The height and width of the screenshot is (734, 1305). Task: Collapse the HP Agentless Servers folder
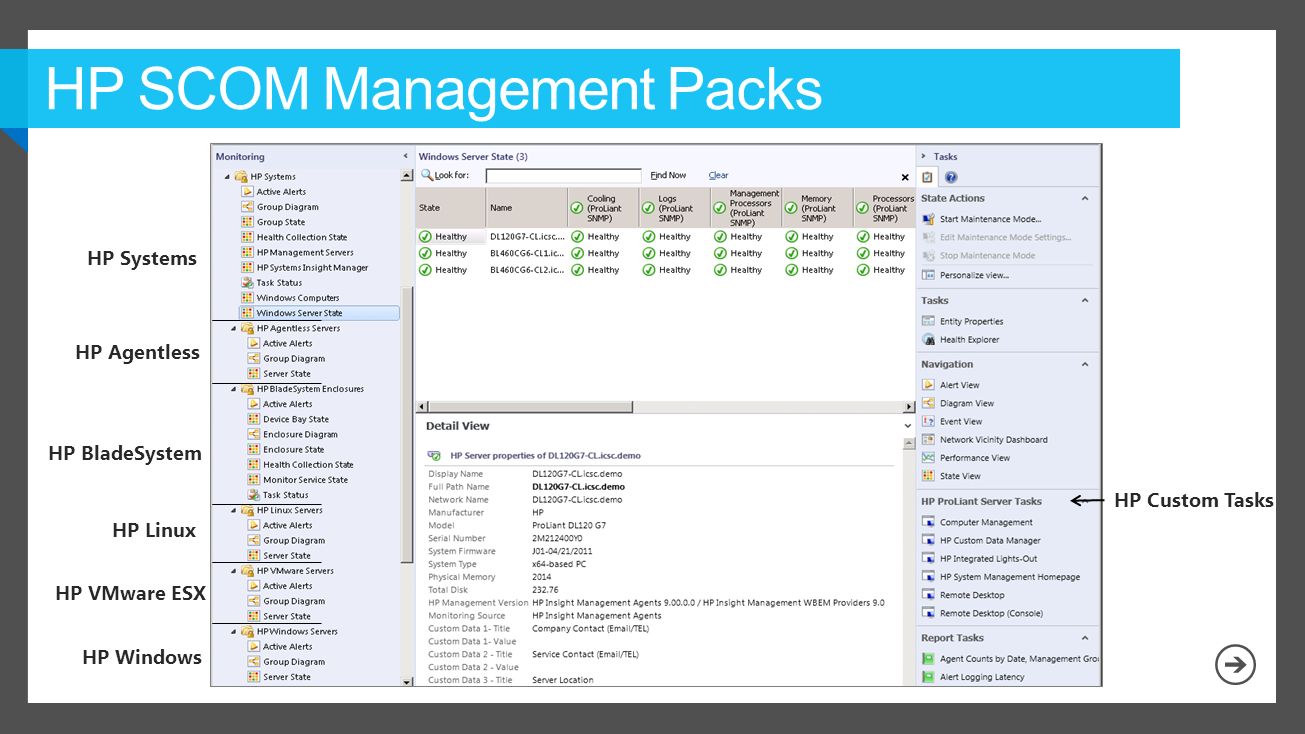point(233,328)
